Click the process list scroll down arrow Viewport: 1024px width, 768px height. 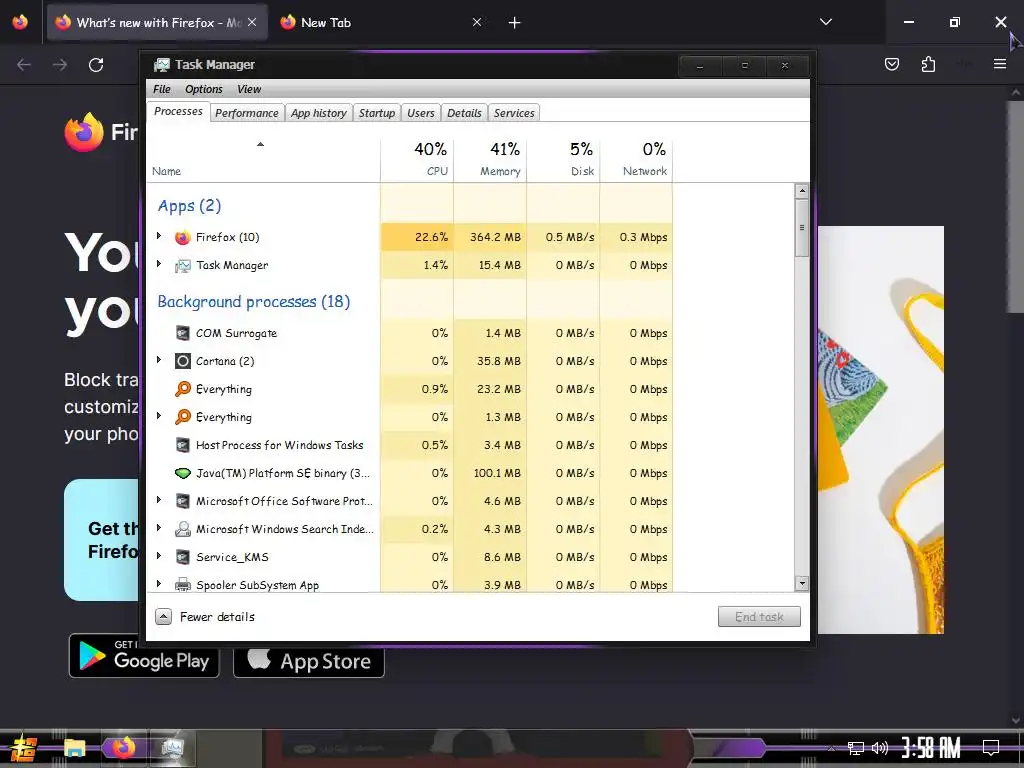(802, 583)
